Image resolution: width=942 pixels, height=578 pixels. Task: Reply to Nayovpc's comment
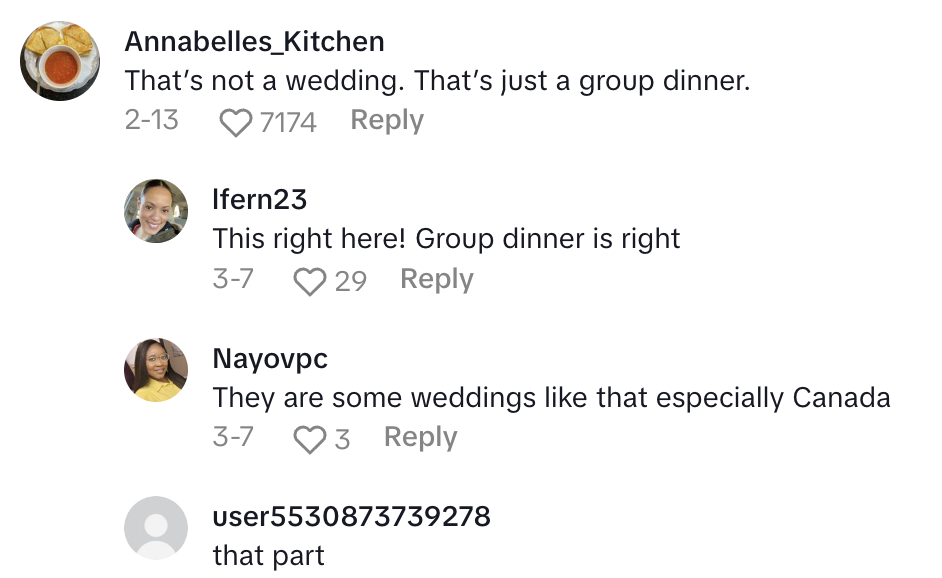coord(420,438)
